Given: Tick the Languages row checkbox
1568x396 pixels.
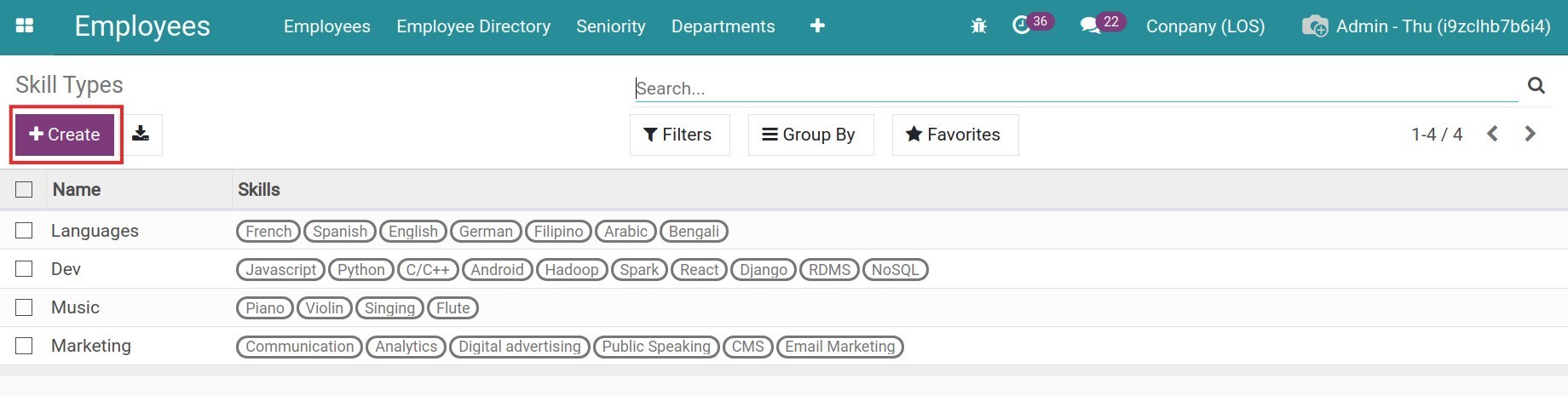Looking at the screenshot, I should [24, 231].
